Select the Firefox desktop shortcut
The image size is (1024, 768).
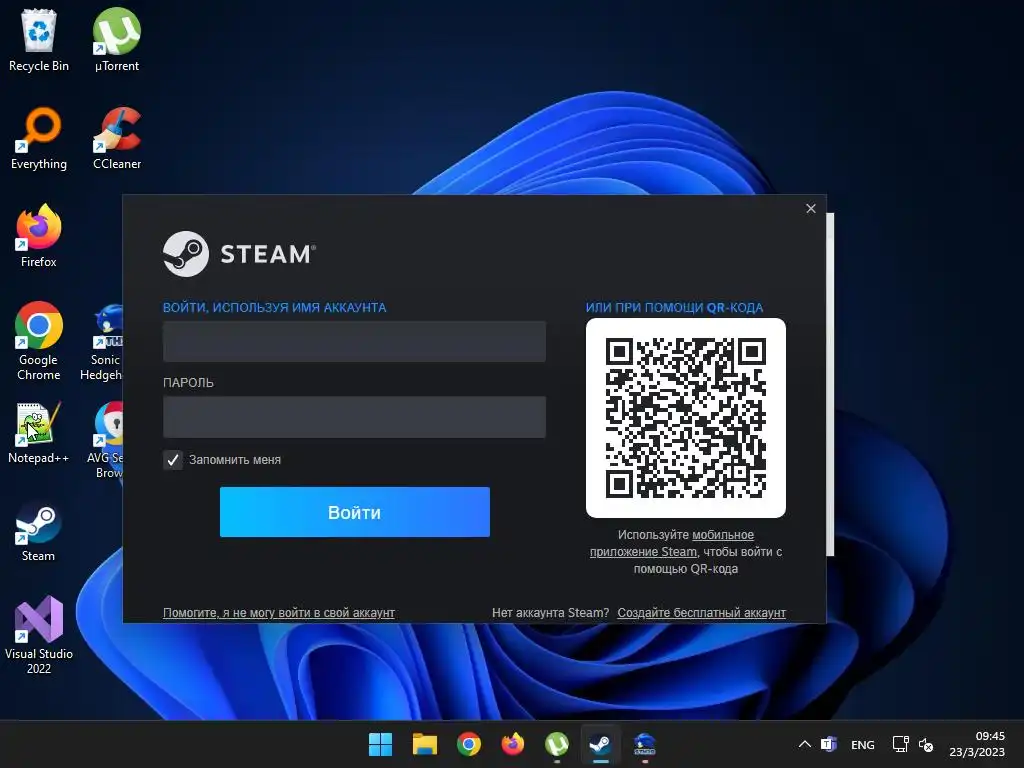(39, 236)
